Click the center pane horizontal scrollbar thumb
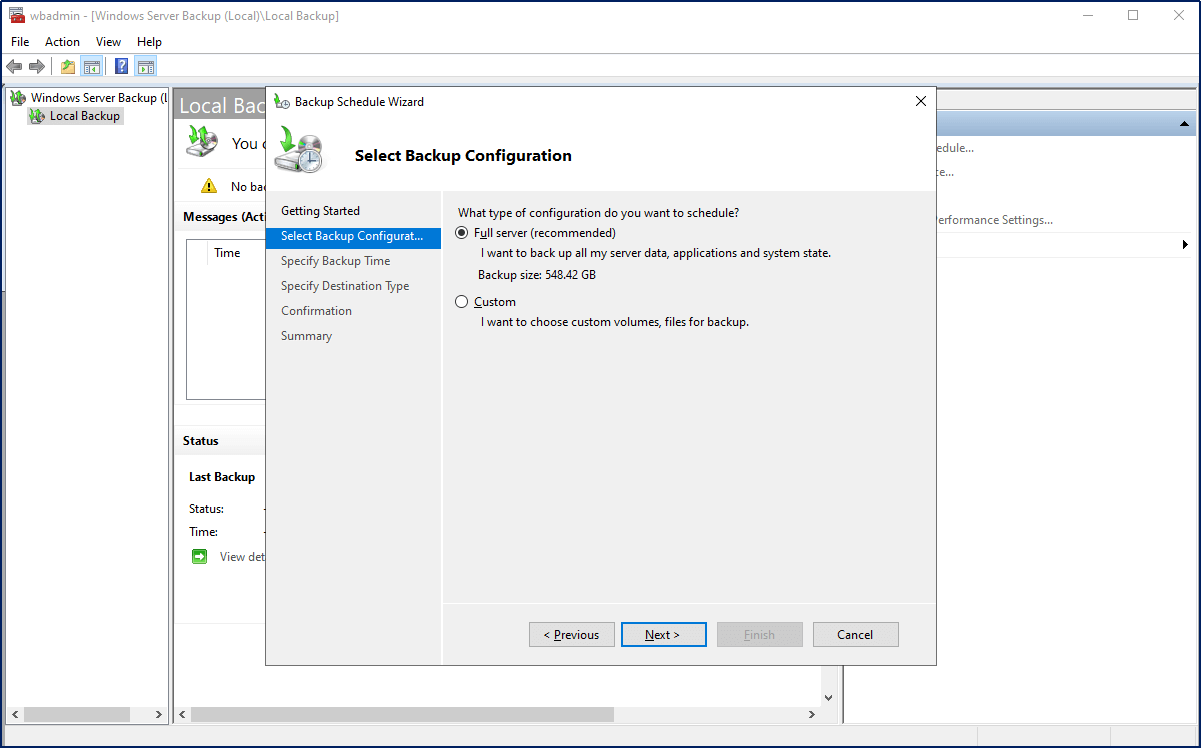The width and height of the screenshot is (1201, 748). tap(402, 715)
